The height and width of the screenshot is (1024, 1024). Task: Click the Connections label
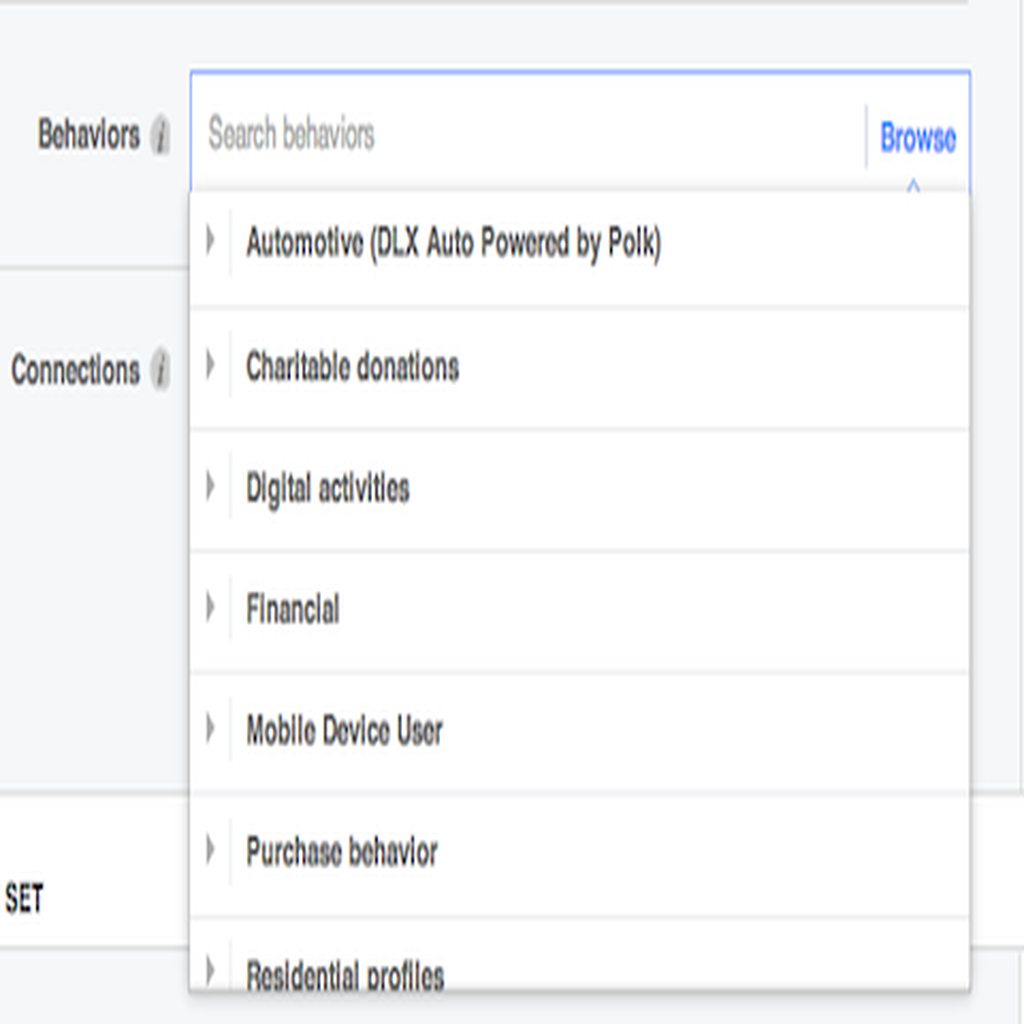click(76, 370)
